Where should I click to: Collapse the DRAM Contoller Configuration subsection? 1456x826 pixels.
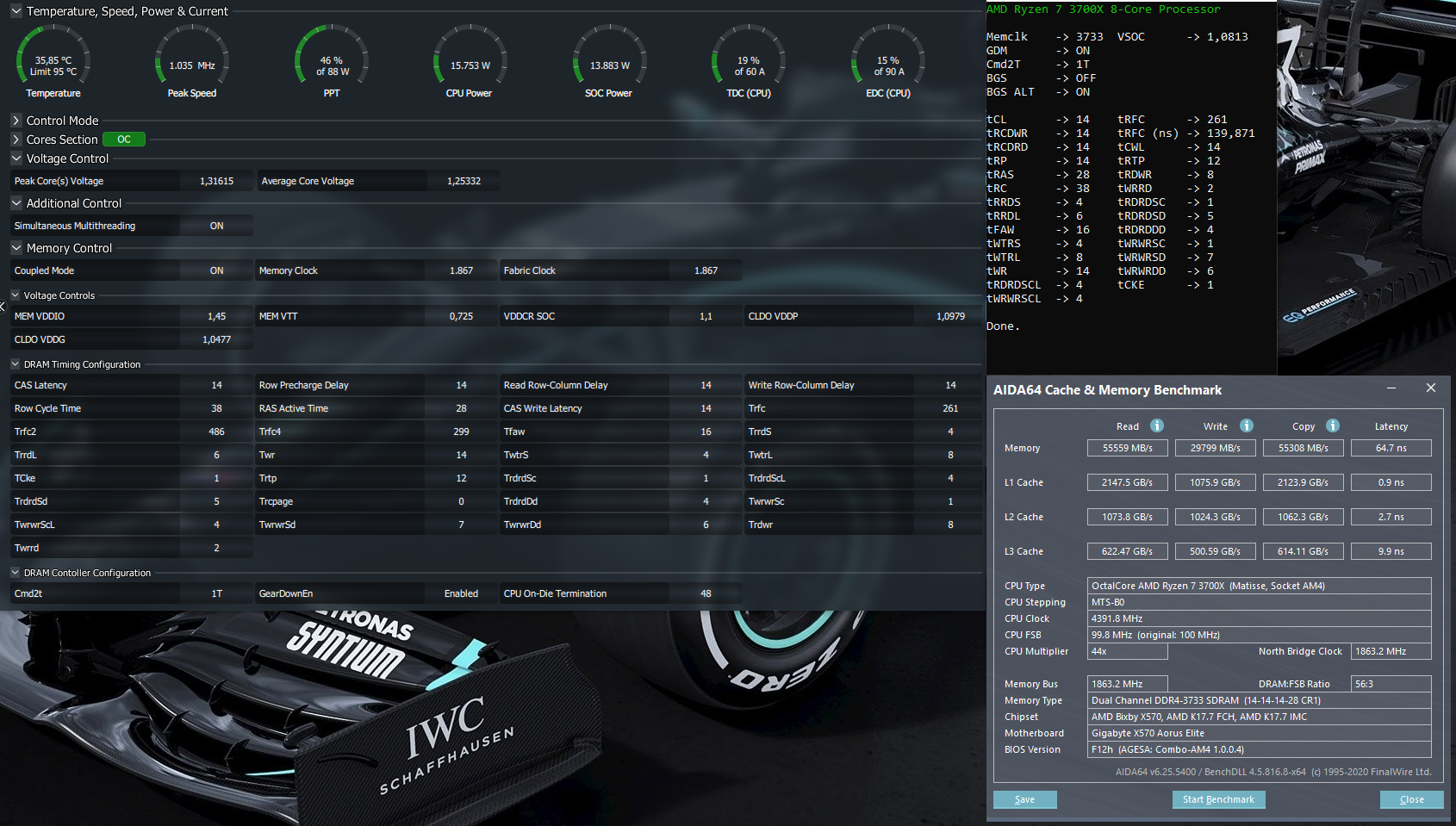16,573
